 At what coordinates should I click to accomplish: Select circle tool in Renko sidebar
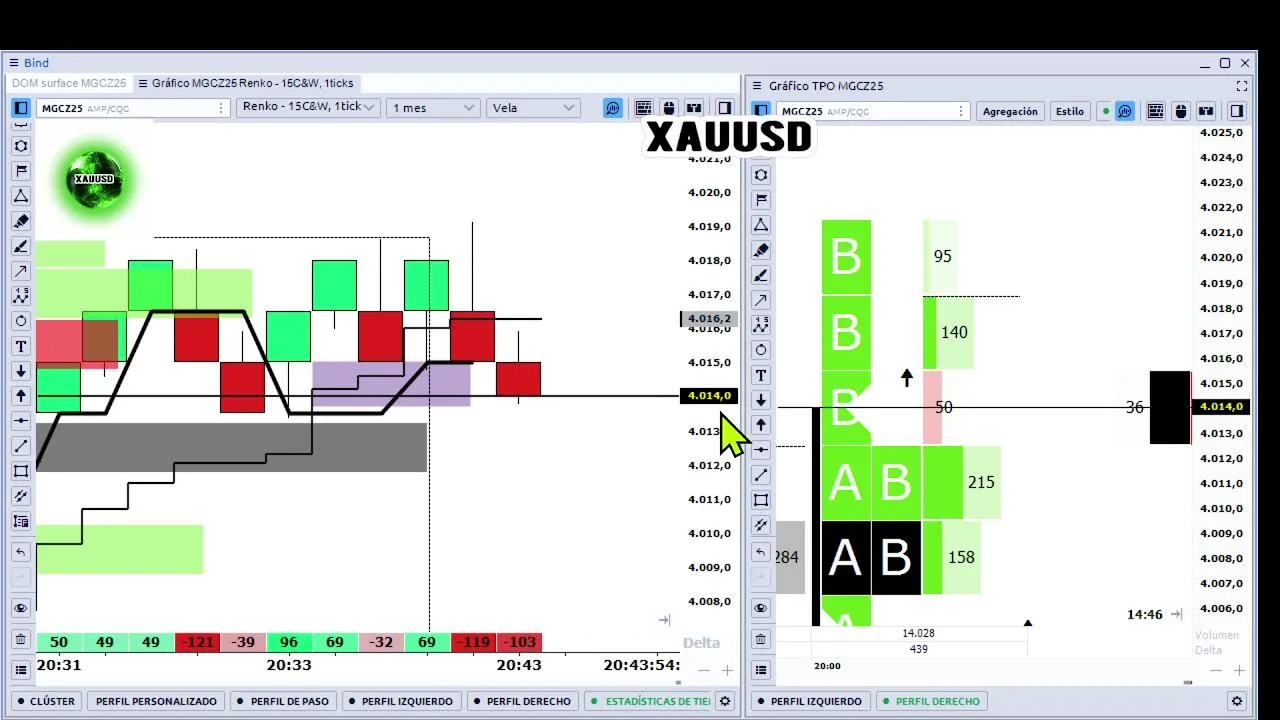click(x=21, y=321)
